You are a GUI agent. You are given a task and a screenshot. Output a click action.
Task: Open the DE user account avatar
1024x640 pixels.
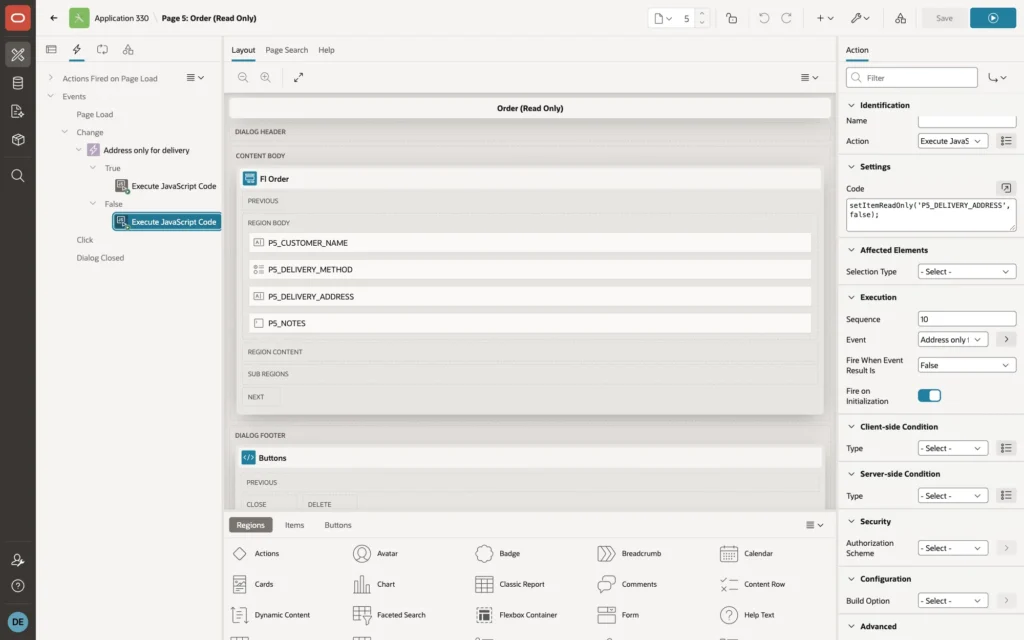[x=18, y=622]
